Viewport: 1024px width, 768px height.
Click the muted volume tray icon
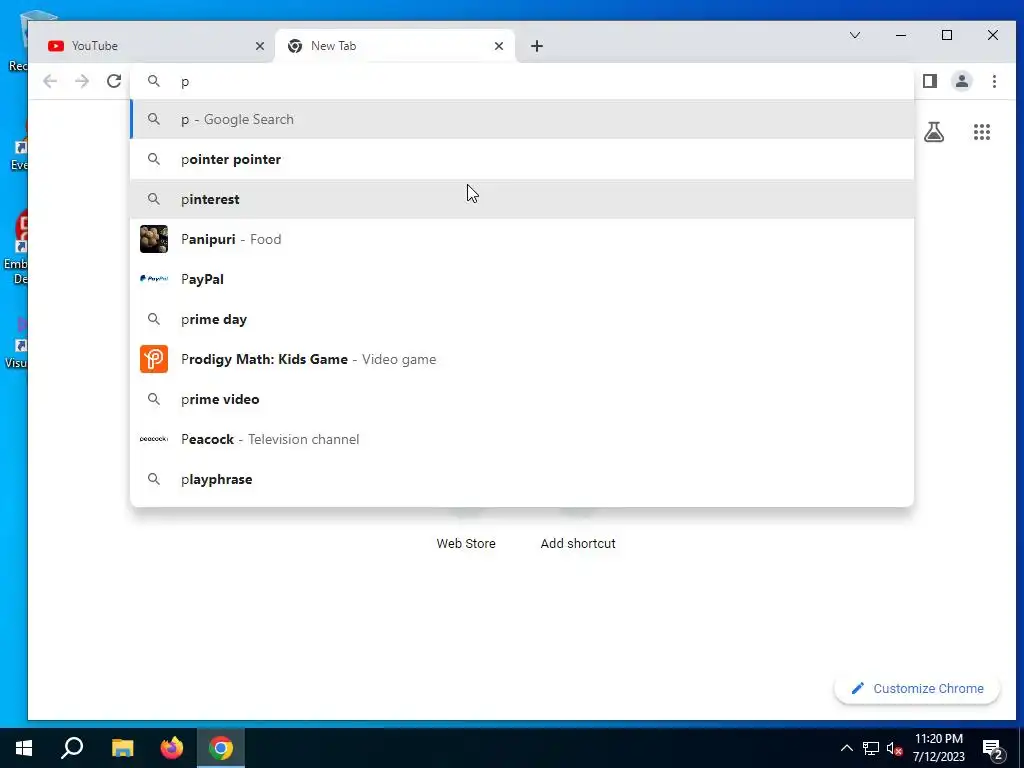894,748
